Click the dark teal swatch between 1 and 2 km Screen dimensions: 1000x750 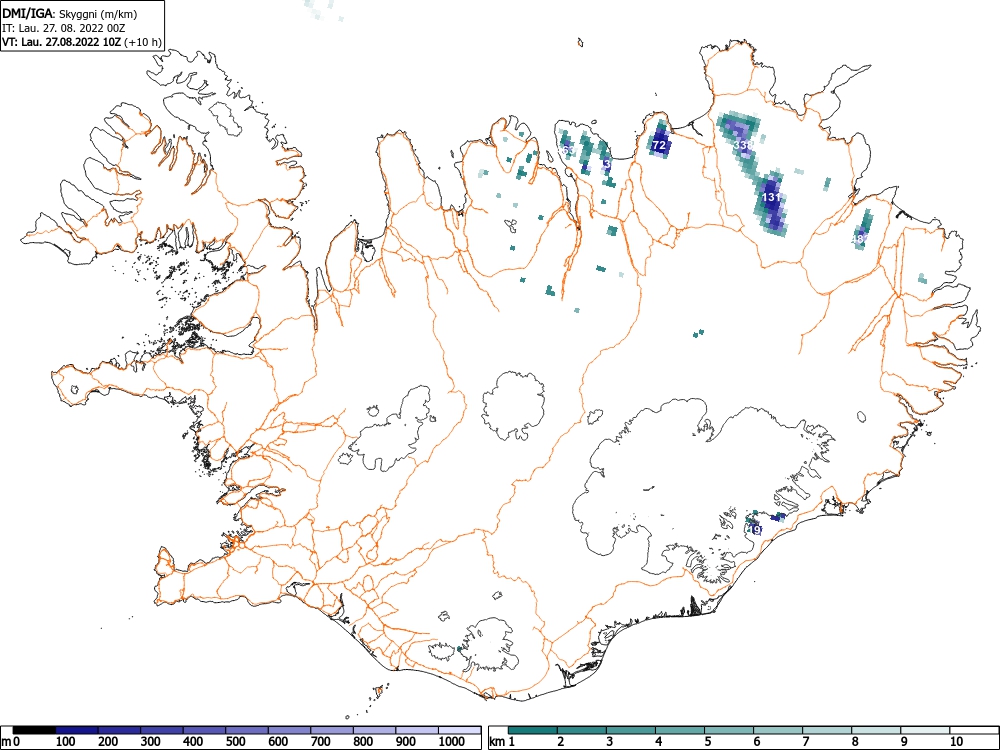tap(533, 730)
